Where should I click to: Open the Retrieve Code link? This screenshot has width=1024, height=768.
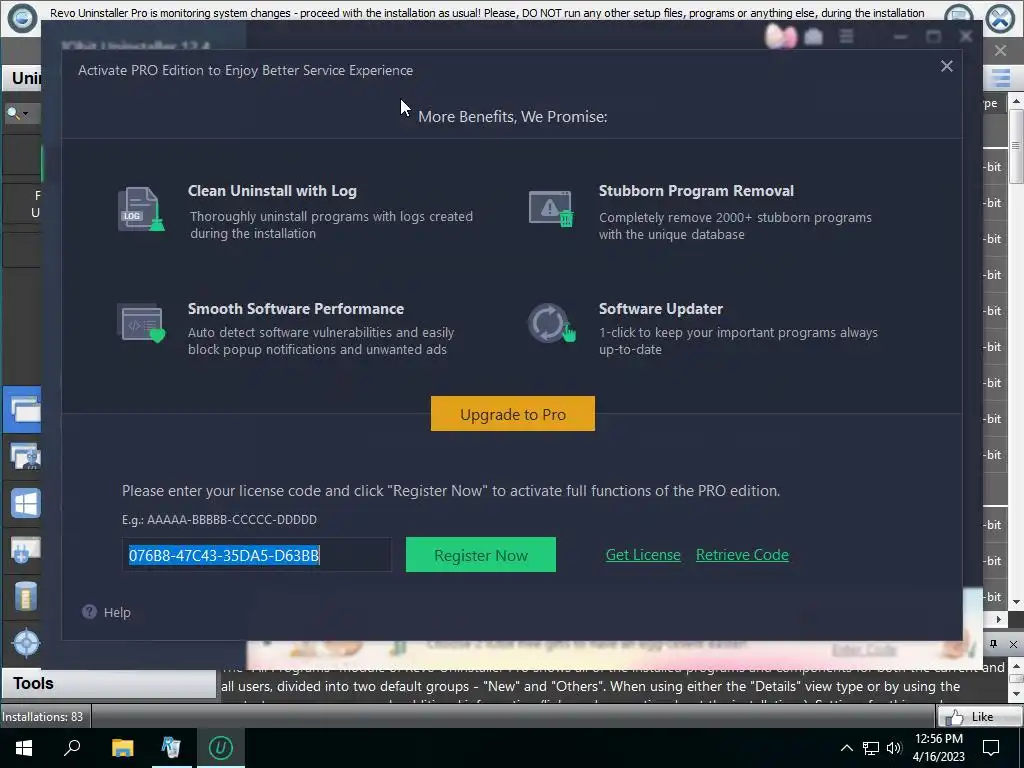click(743, 554)
